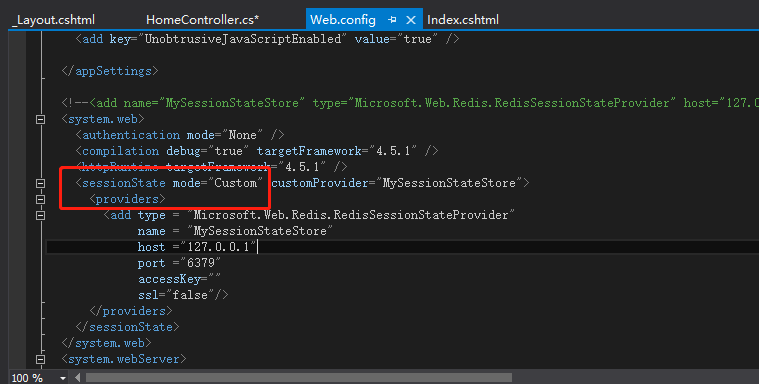The image size is (759, 384).
Task: Click the closing </providers> tag
Action: (131, 311)
